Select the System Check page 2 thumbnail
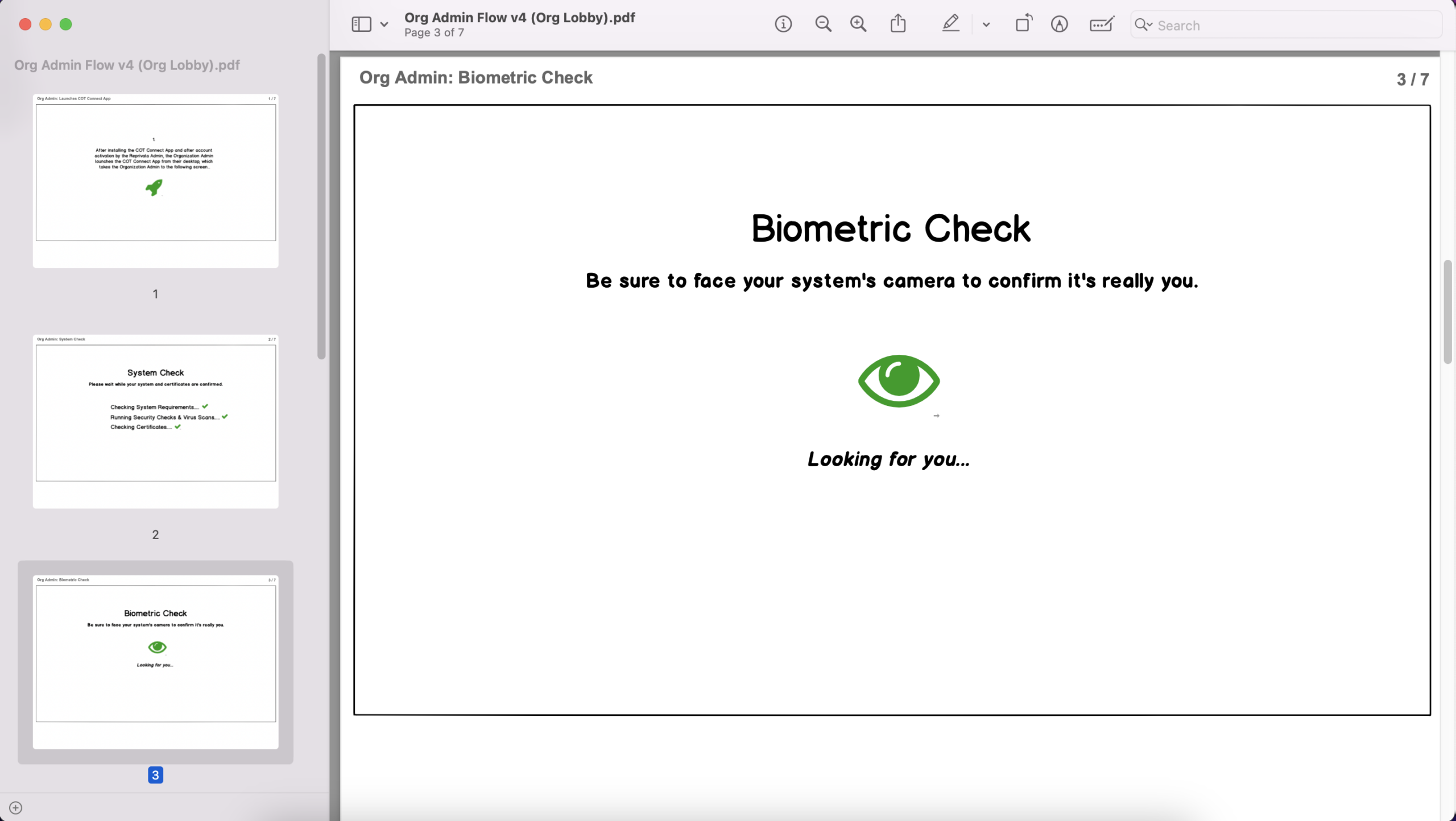The height and width of the screenshot is (821, 1456). (x=155, y=421)
